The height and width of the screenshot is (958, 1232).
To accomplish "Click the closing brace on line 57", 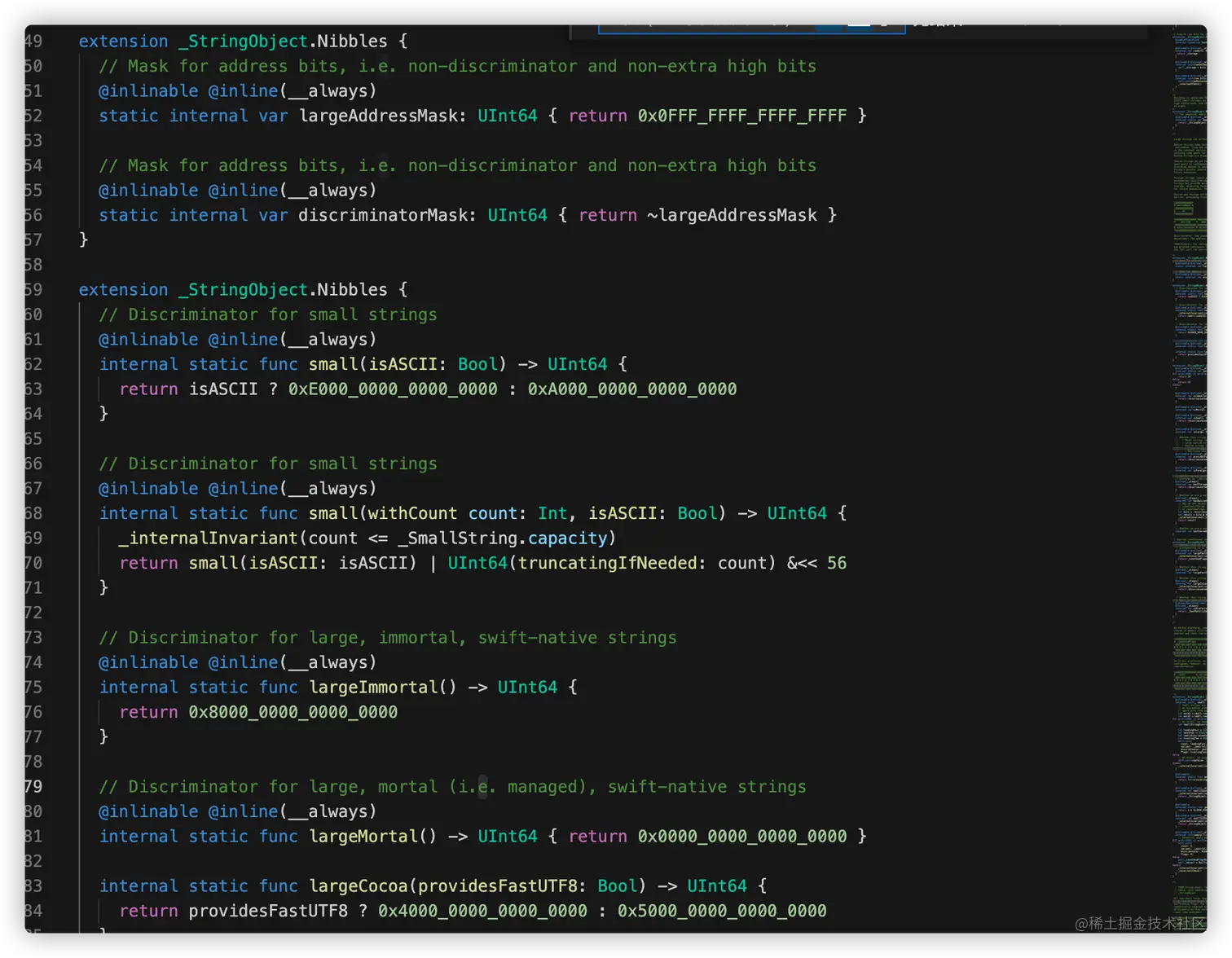I will click(83, 239).
